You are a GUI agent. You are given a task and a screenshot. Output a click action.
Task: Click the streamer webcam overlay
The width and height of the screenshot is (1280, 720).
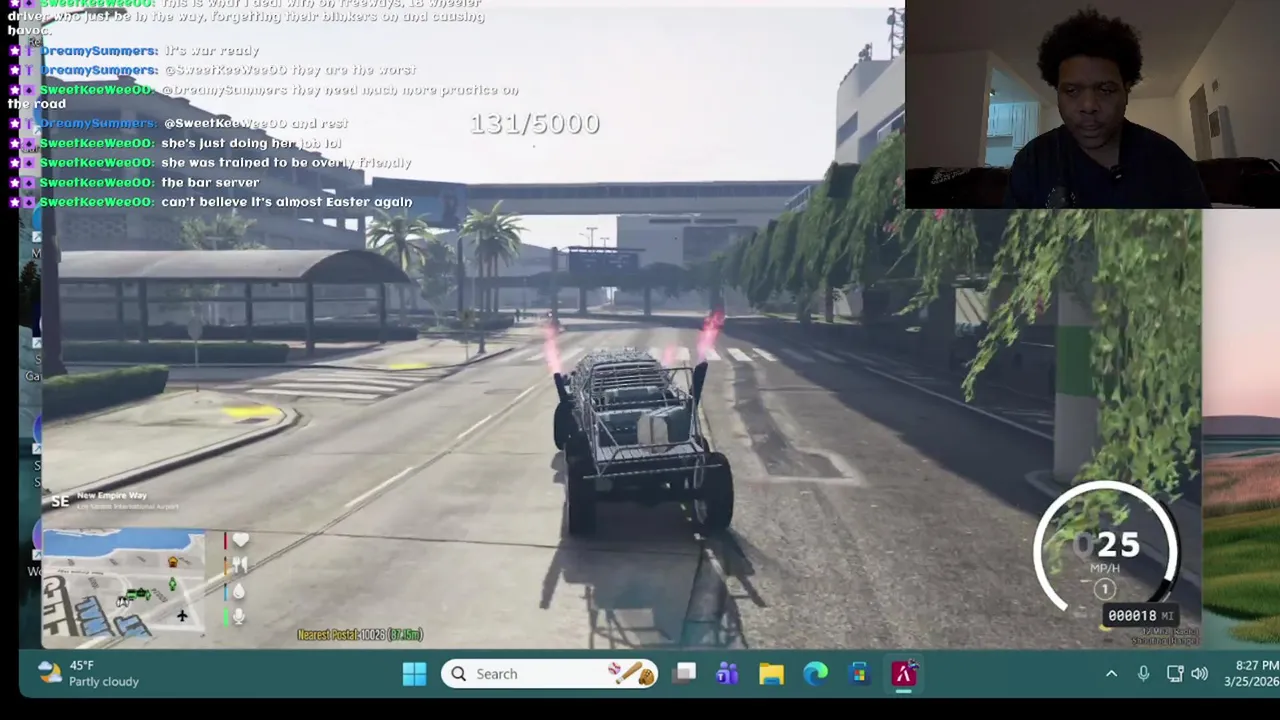pyautogui.click(x=1092, y=104)
